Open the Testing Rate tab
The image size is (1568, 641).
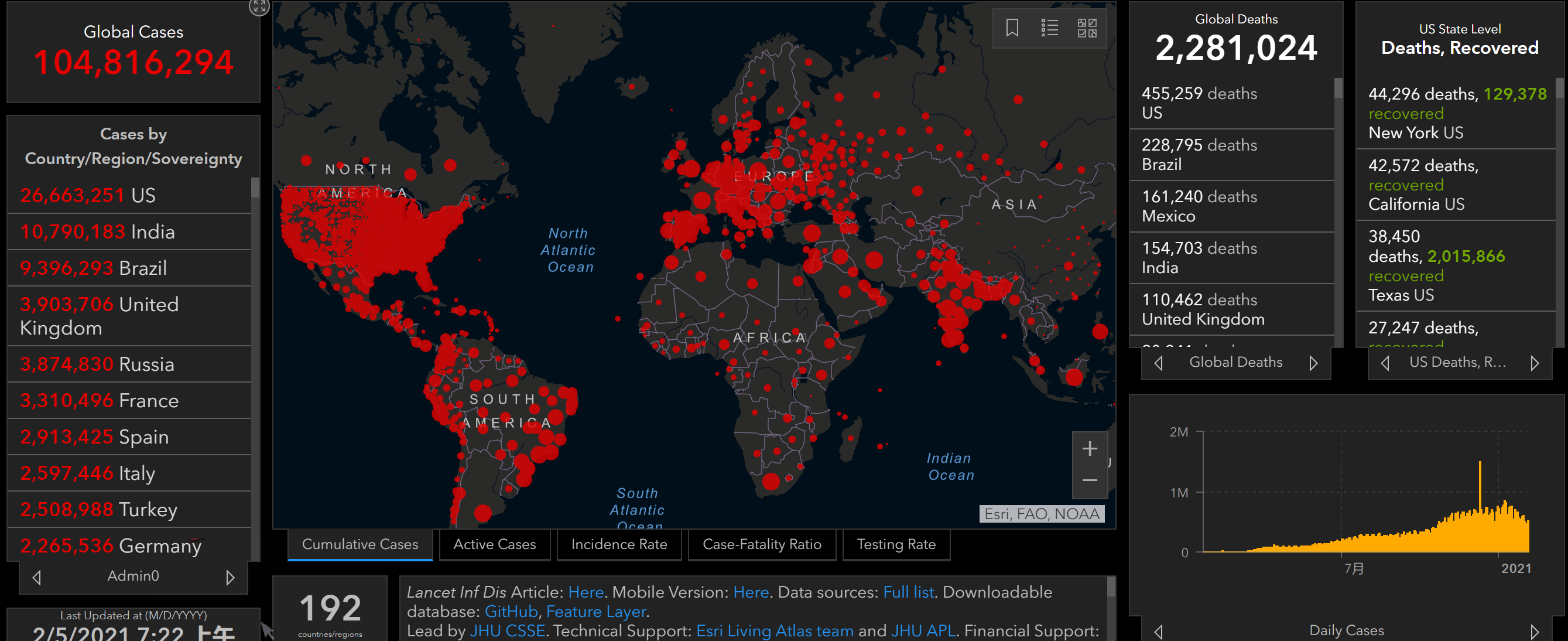pos(896,544)
